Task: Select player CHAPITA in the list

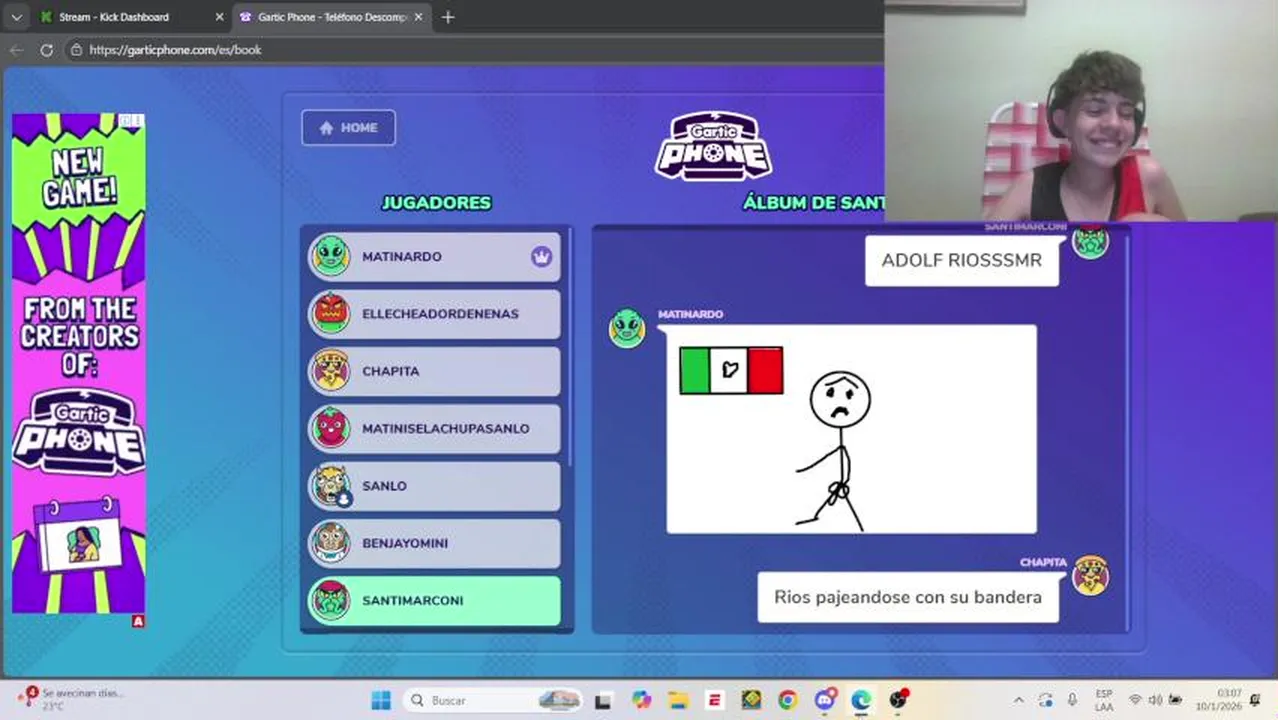Action: (434, 371)
